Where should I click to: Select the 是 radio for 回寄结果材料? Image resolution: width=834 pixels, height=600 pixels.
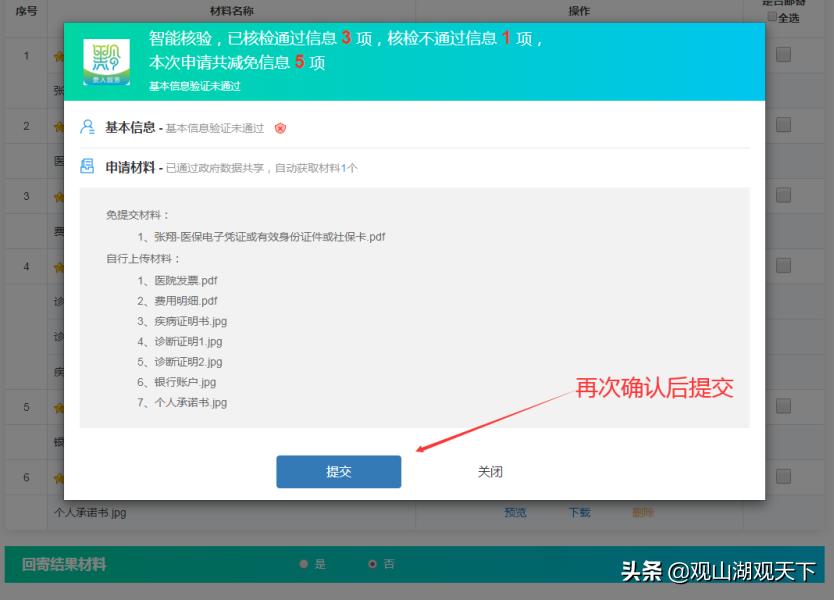304,564
